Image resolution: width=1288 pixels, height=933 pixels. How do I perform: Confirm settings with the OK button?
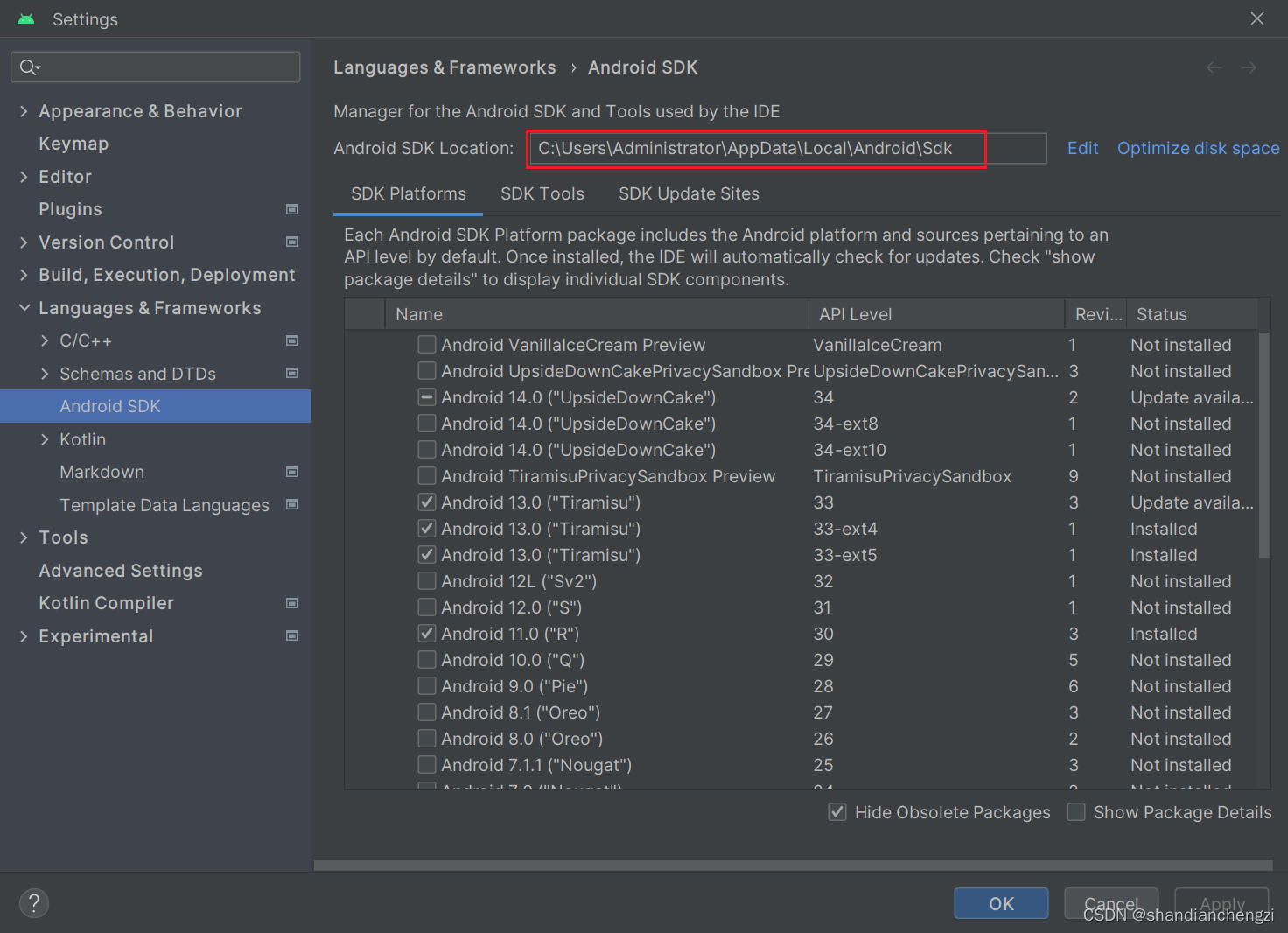tap(1001, 903)
